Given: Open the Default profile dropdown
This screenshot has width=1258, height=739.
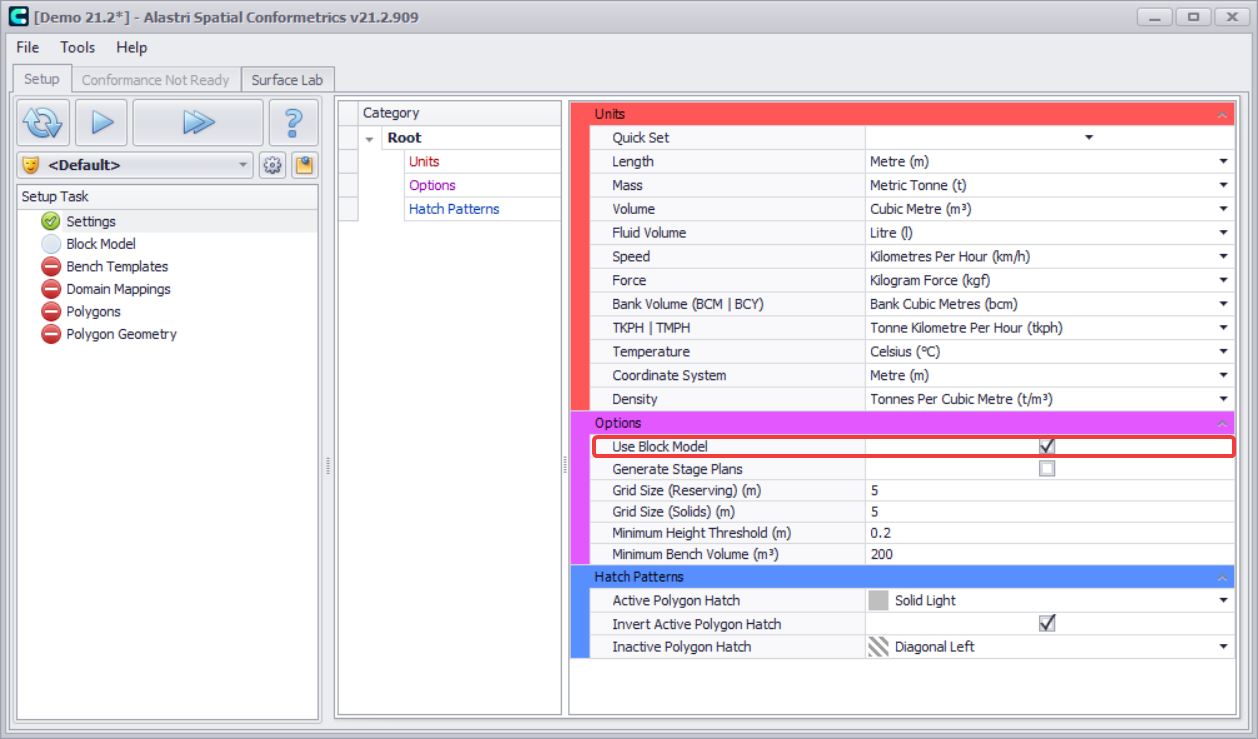Looking at the screenshot, I should coord(242,166).
